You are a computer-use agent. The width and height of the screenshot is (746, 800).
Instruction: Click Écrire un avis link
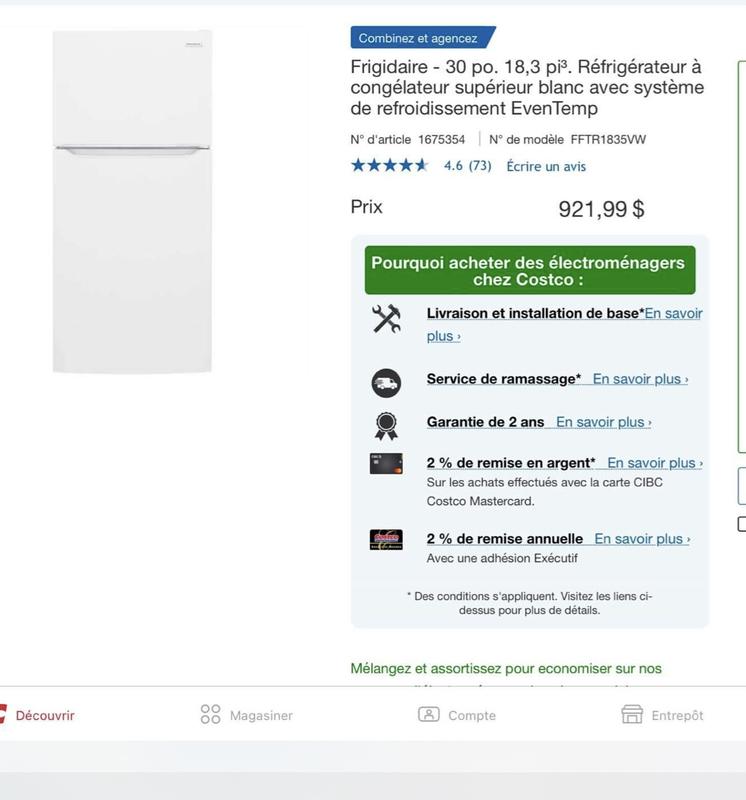pyautogui.click(x=546, y=166)
